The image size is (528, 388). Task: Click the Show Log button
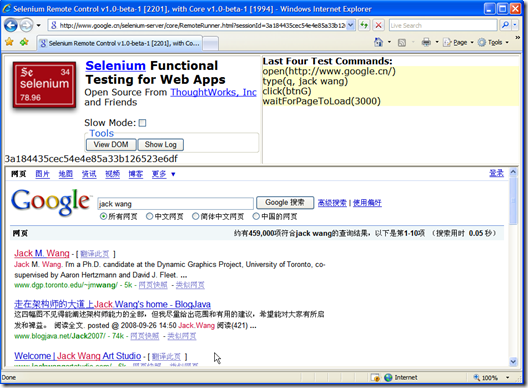pyautogui.click(x=161, y=144)
